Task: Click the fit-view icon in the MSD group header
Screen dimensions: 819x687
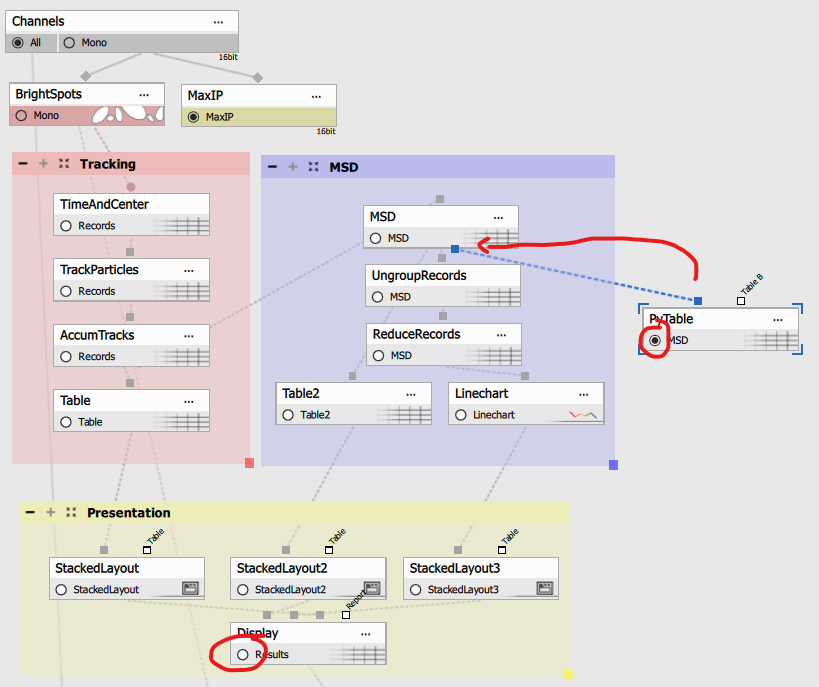Action: coord(314,167)
